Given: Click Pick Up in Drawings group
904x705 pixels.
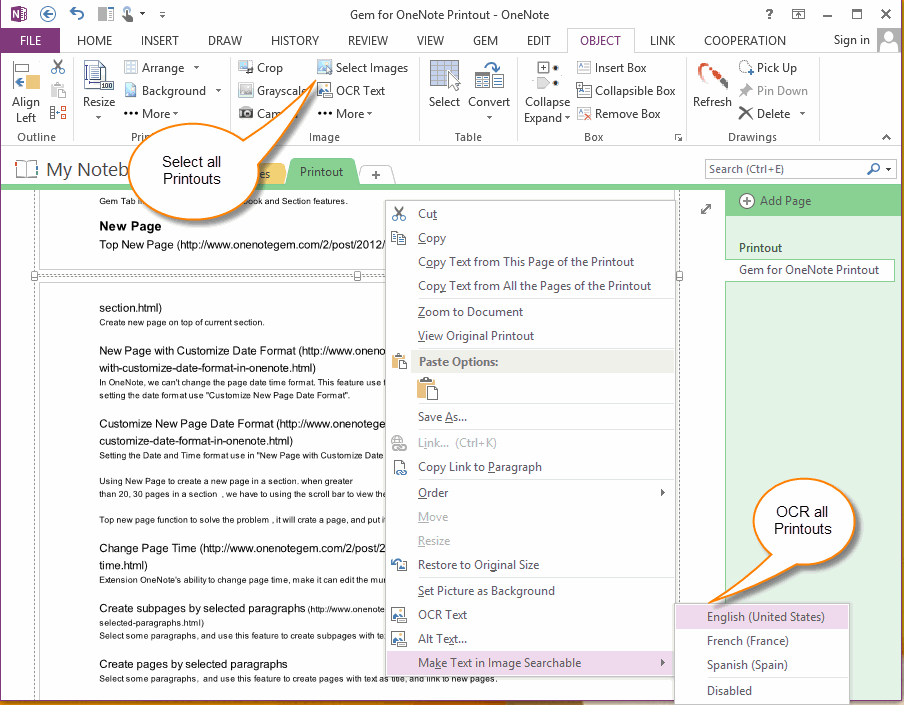Looking at the screenshot, I should tap(767, 67).
